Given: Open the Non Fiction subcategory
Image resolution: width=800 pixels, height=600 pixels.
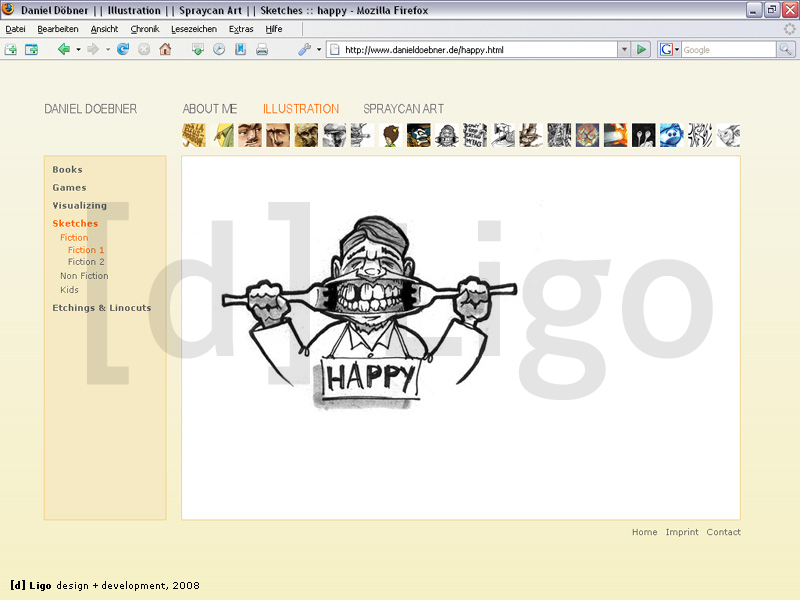Looking at the screenshot, I should tap(84, 276).
